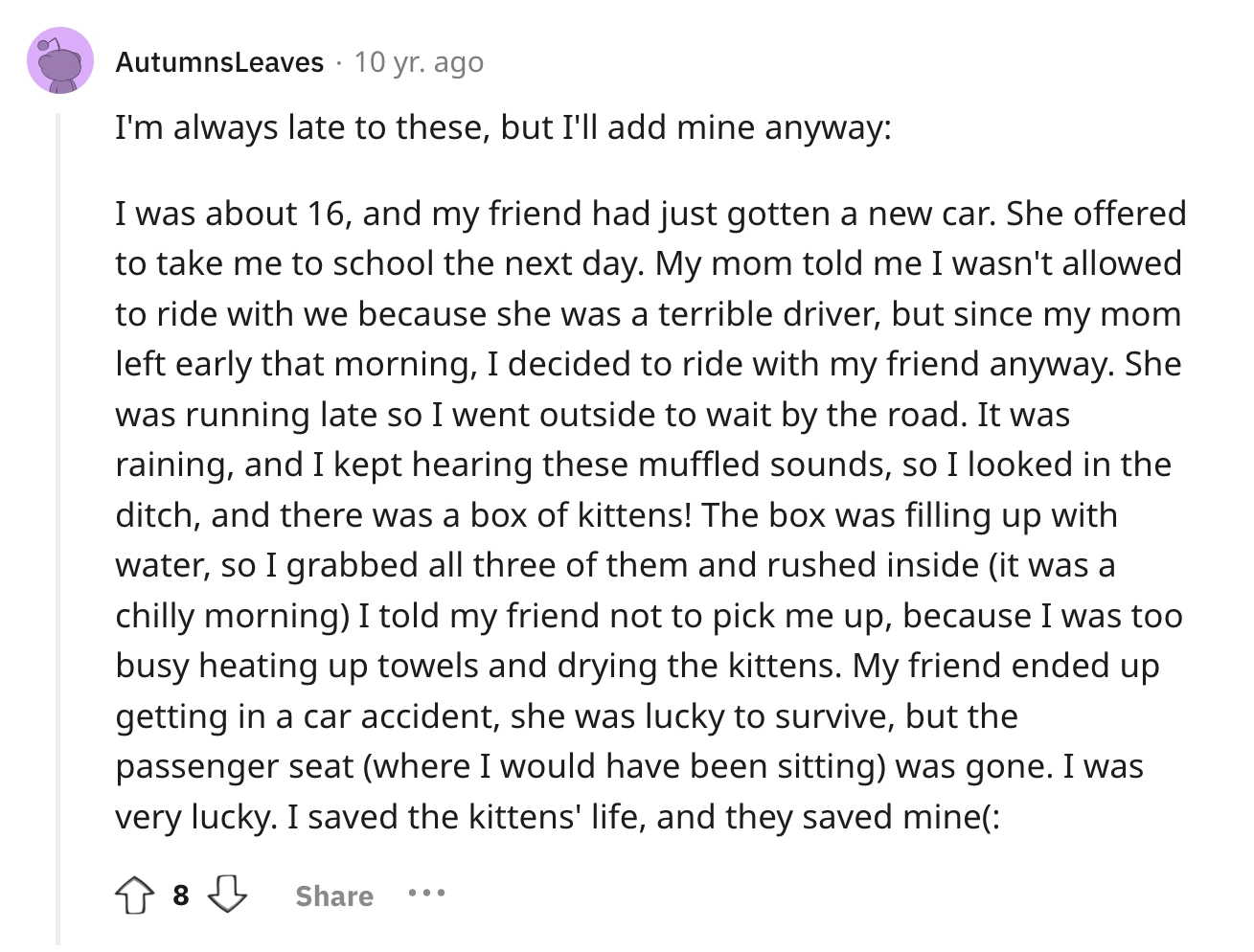Open the AutumnsLeaves user profile link
1254x952 pixels.
[x=219, y=62]
